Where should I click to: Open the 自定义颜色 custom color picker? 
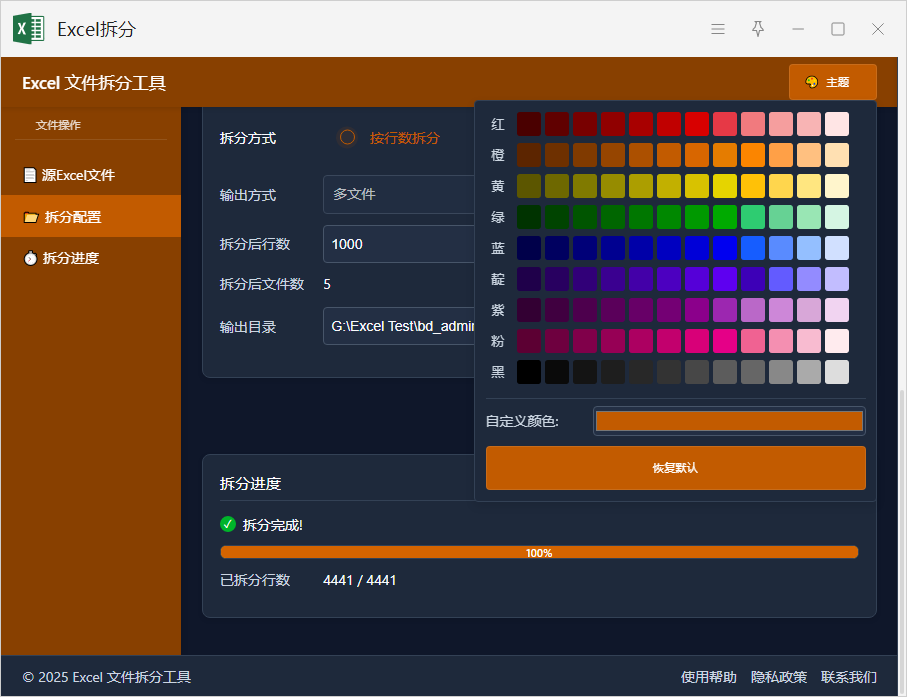click(x=729, y=421)
